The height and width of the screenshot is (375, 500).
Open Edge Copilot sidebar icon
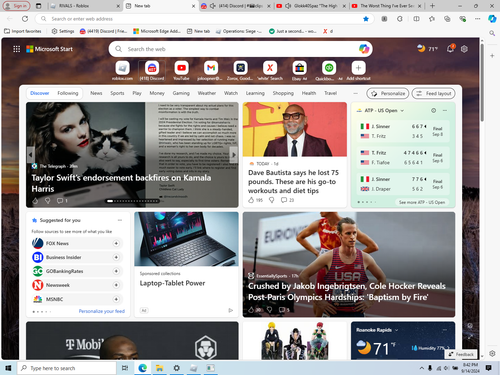[492, 19]
